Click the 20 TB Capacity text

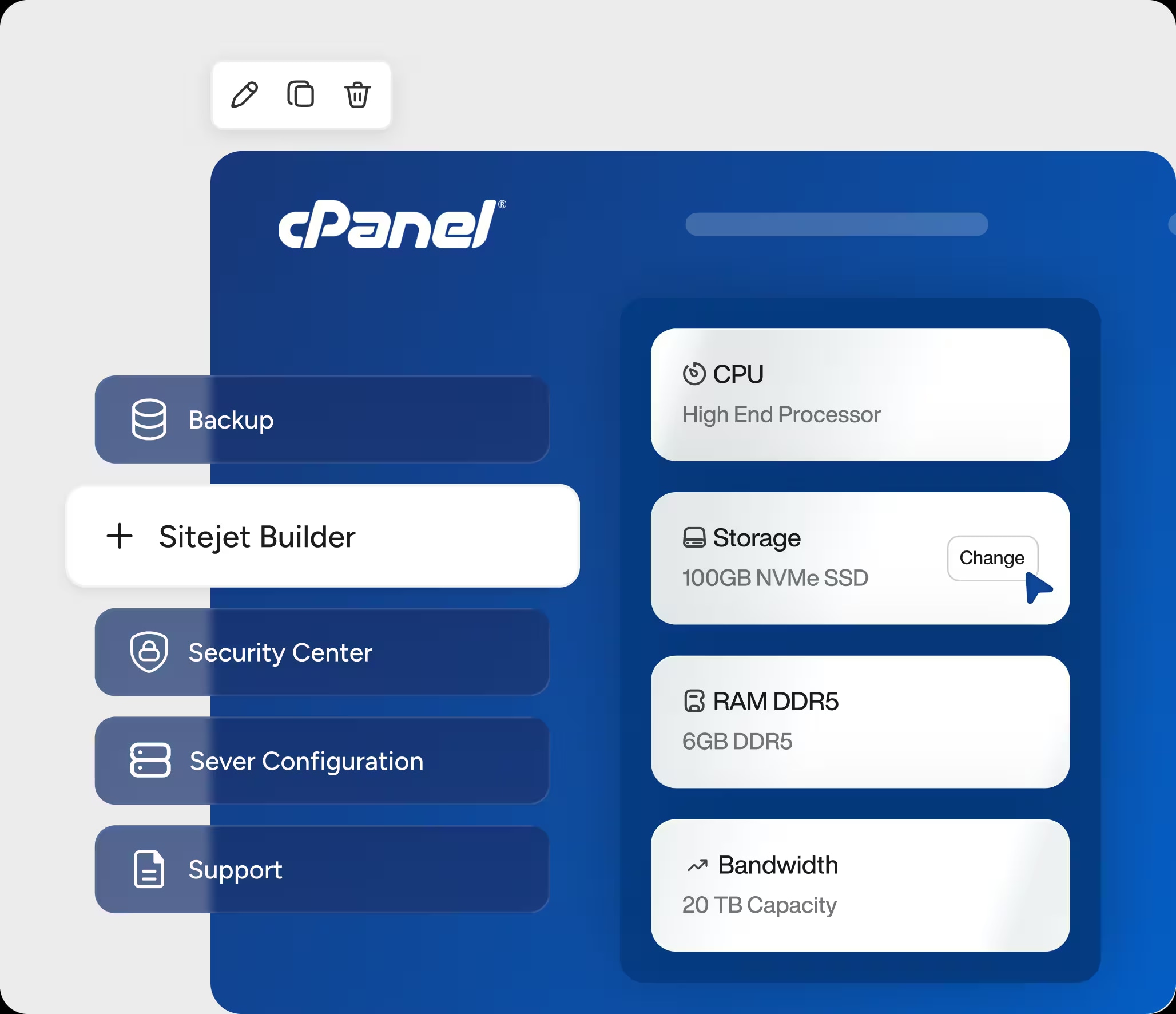click(759, 906)
